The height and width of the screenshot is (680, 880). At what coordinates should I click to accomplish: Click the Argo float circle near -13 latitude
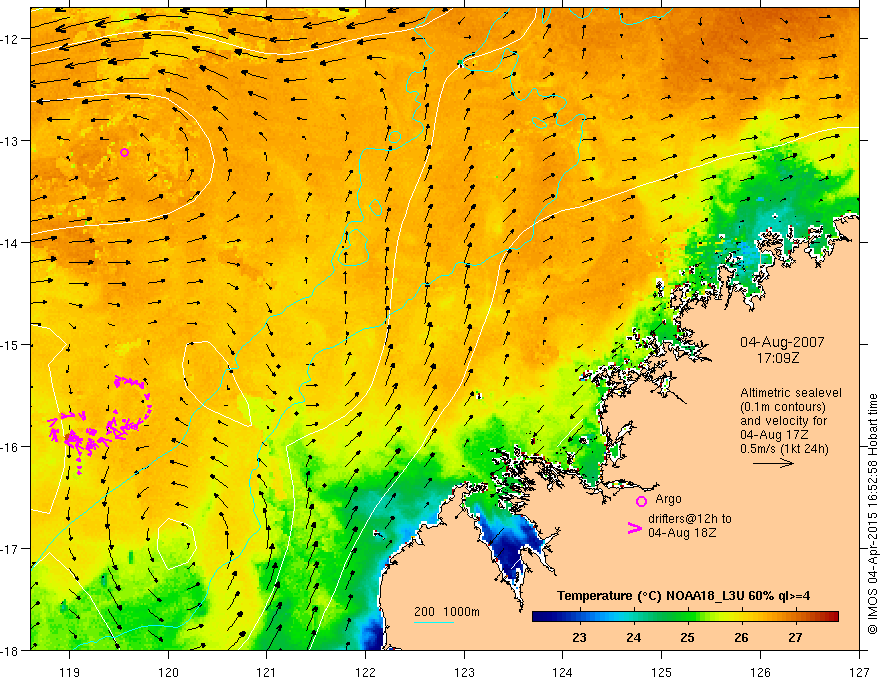pos(125,152)
